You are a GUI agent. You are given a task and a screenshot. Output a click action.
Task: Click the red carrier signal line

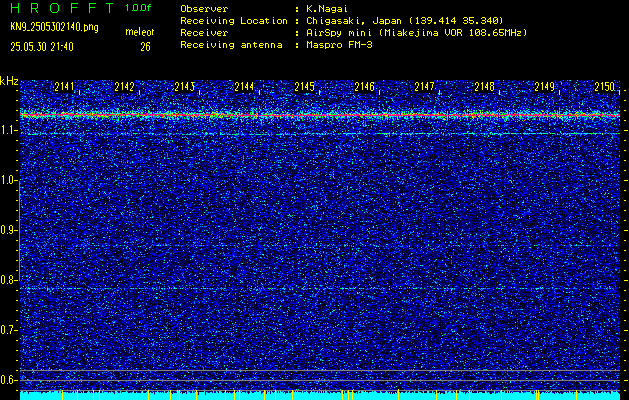(x=320, y=116)
